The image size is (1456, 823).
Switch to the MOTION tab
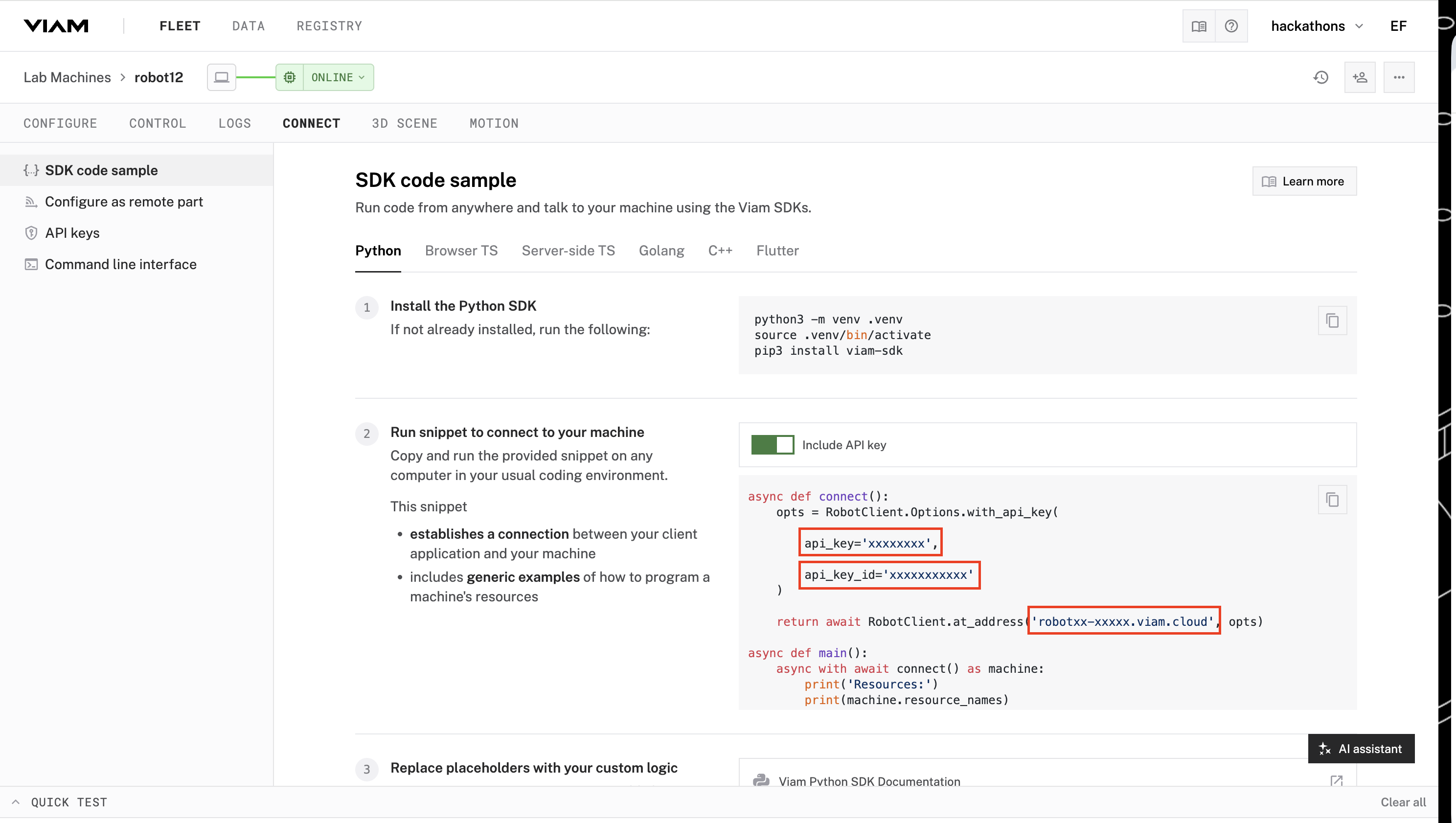click(494, 123)
